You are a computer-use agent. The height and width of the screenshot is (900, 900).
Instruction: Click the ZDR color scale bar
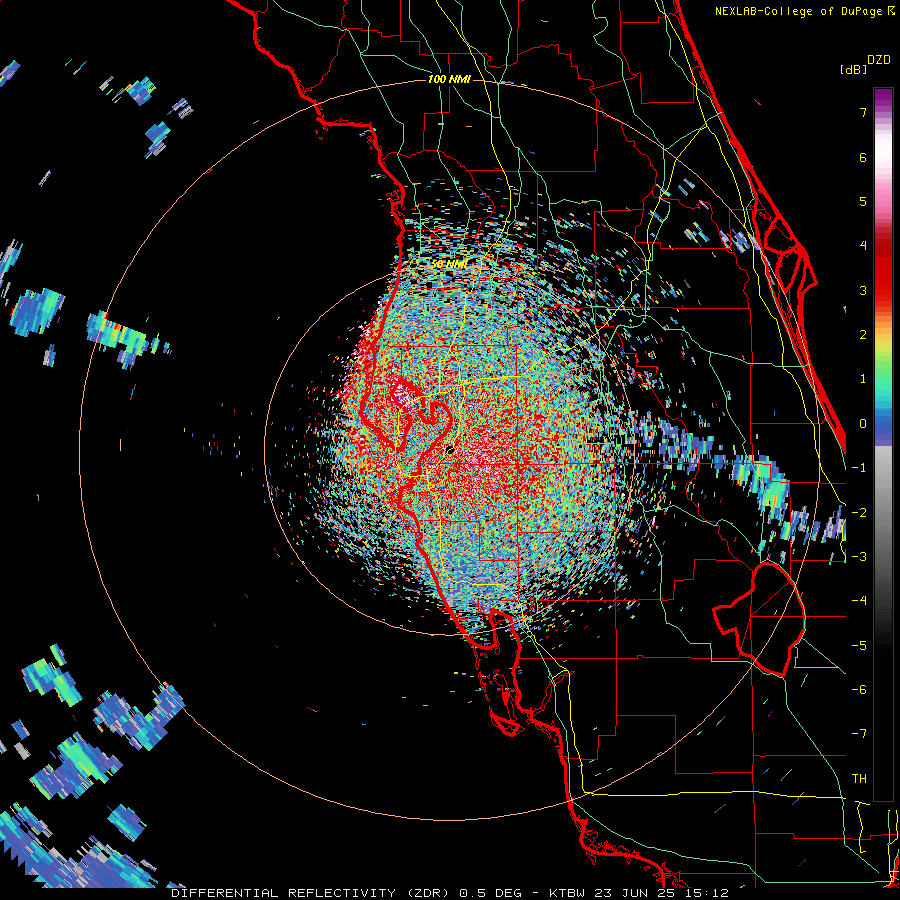(x=883, y=444)
